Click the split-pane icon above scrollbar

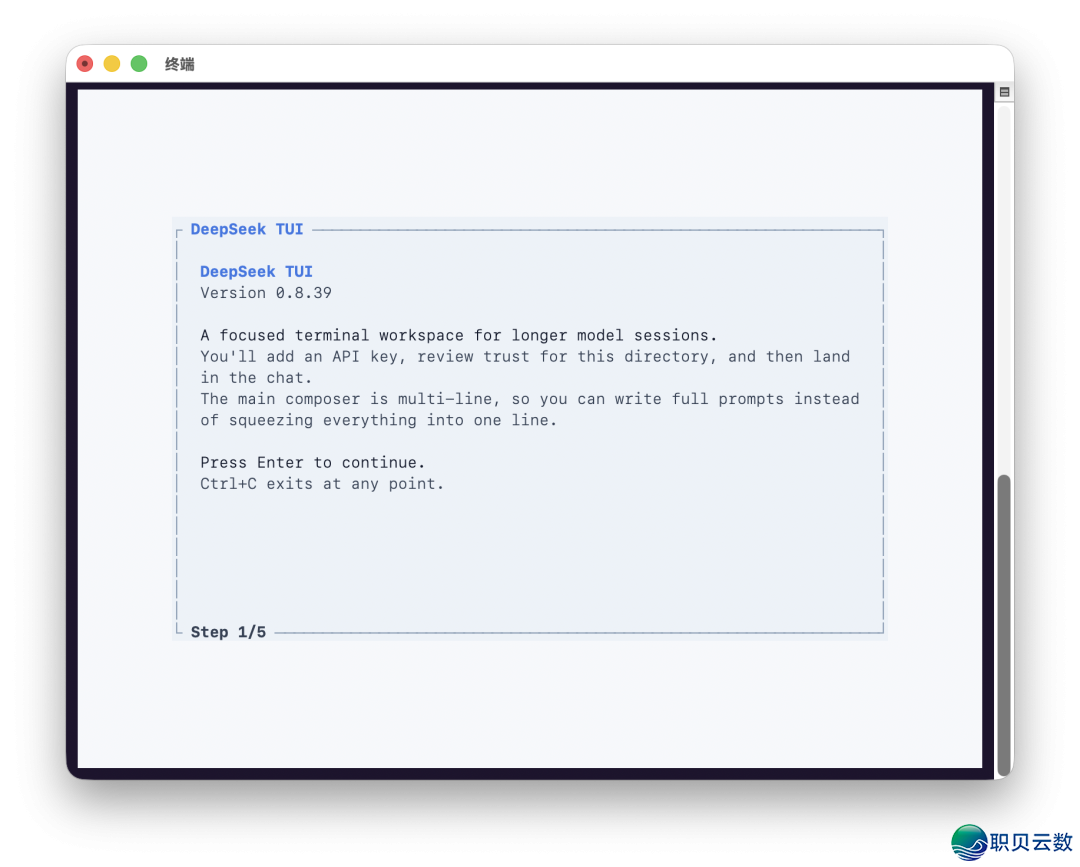click(x=1004, y=92)
